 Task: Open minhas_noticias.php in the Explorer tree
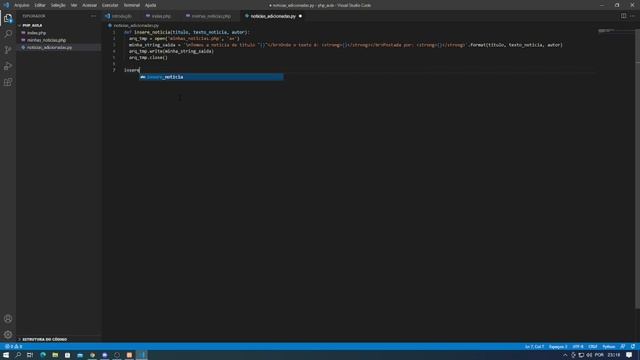pyautogui.click(x=46, y=40)
